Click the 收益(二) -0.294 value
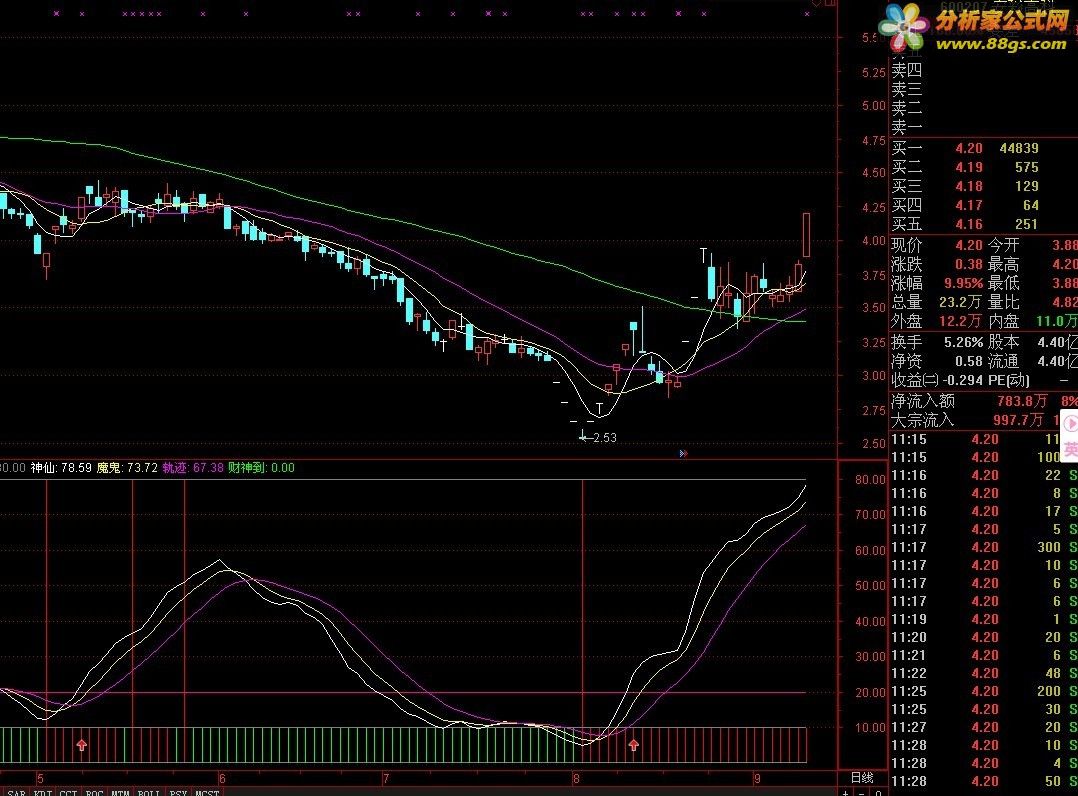The image size is (1078, 796). point(963,380)
